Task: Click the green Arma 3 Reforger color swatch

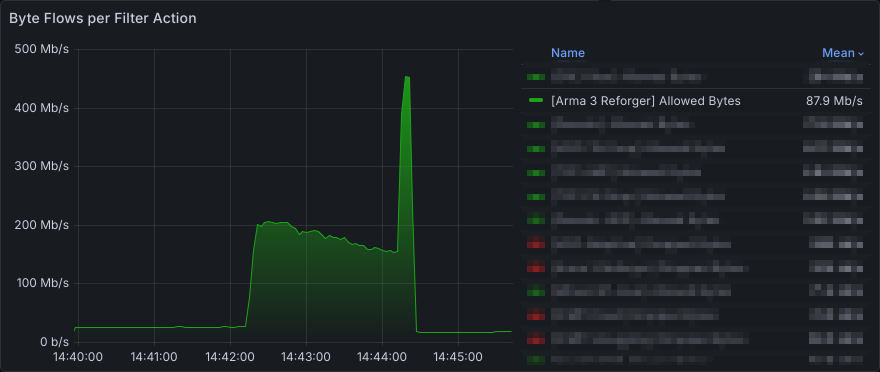Action: coord(536,100)
